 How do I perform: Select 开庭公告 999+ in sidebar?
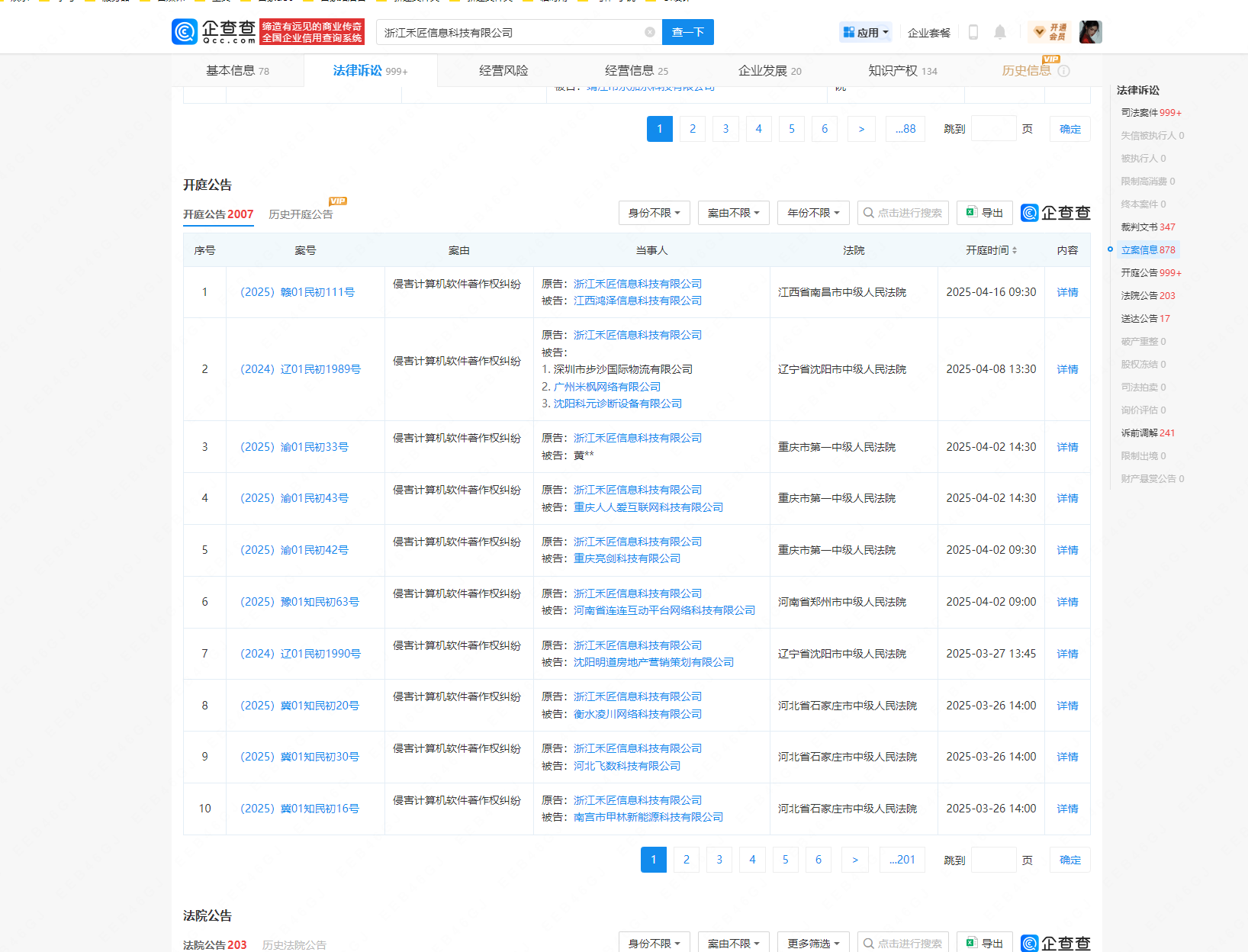click(x=1151, y=273)
